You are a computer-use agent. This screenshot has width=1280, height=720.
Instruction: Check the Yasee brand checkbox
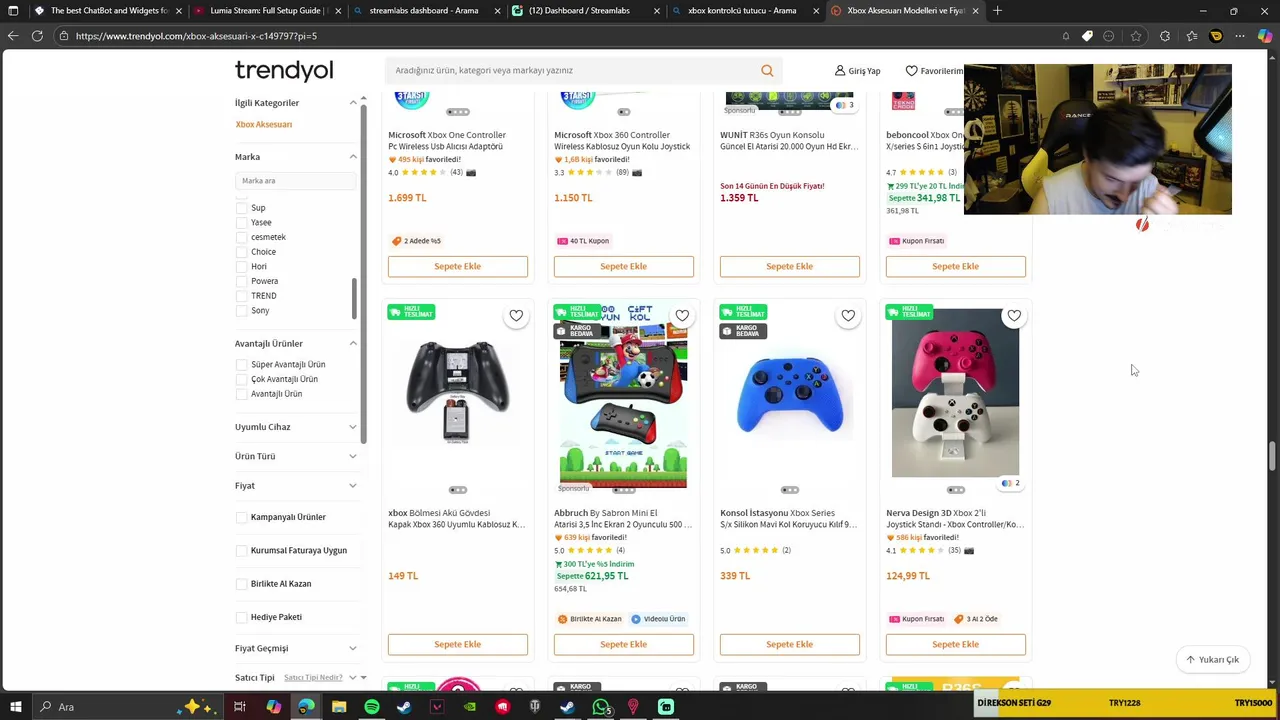(241, 223)
